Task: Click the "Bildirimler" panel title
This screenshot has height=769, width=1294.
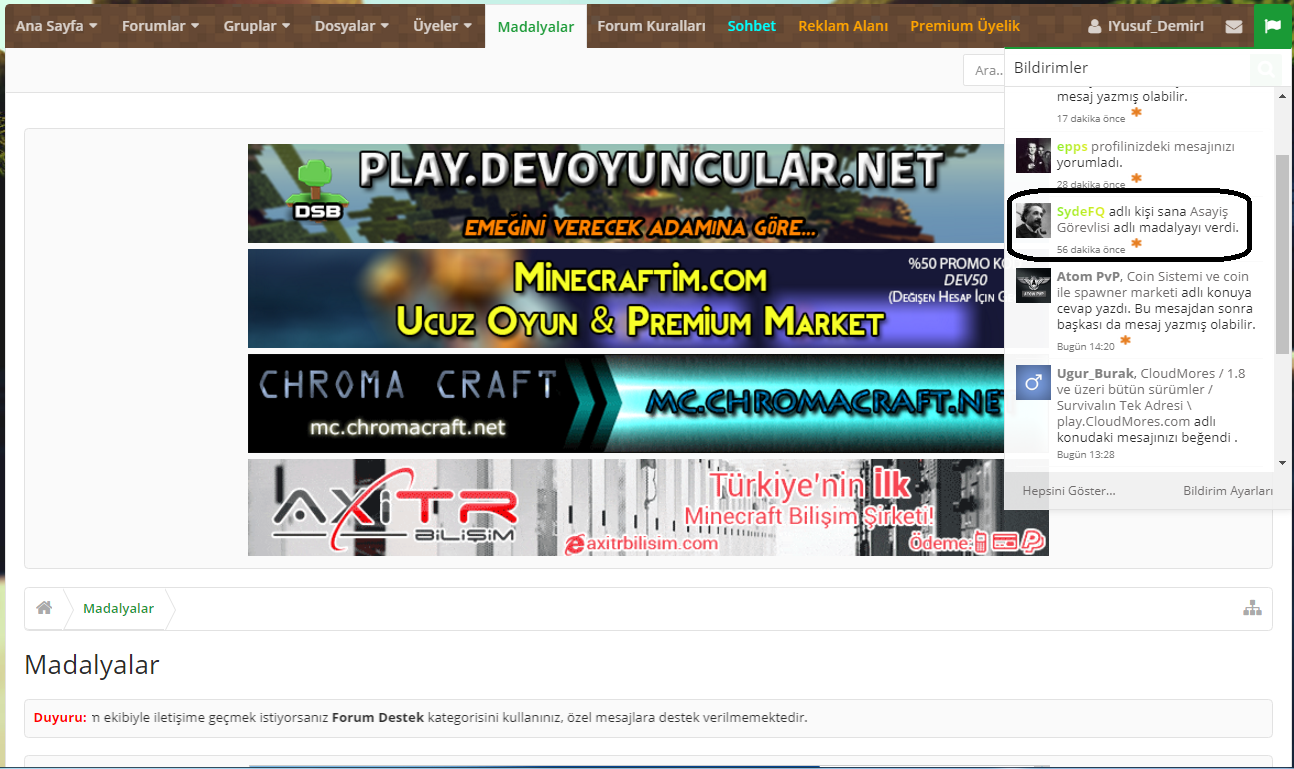Action: (x=1051, y=68)
